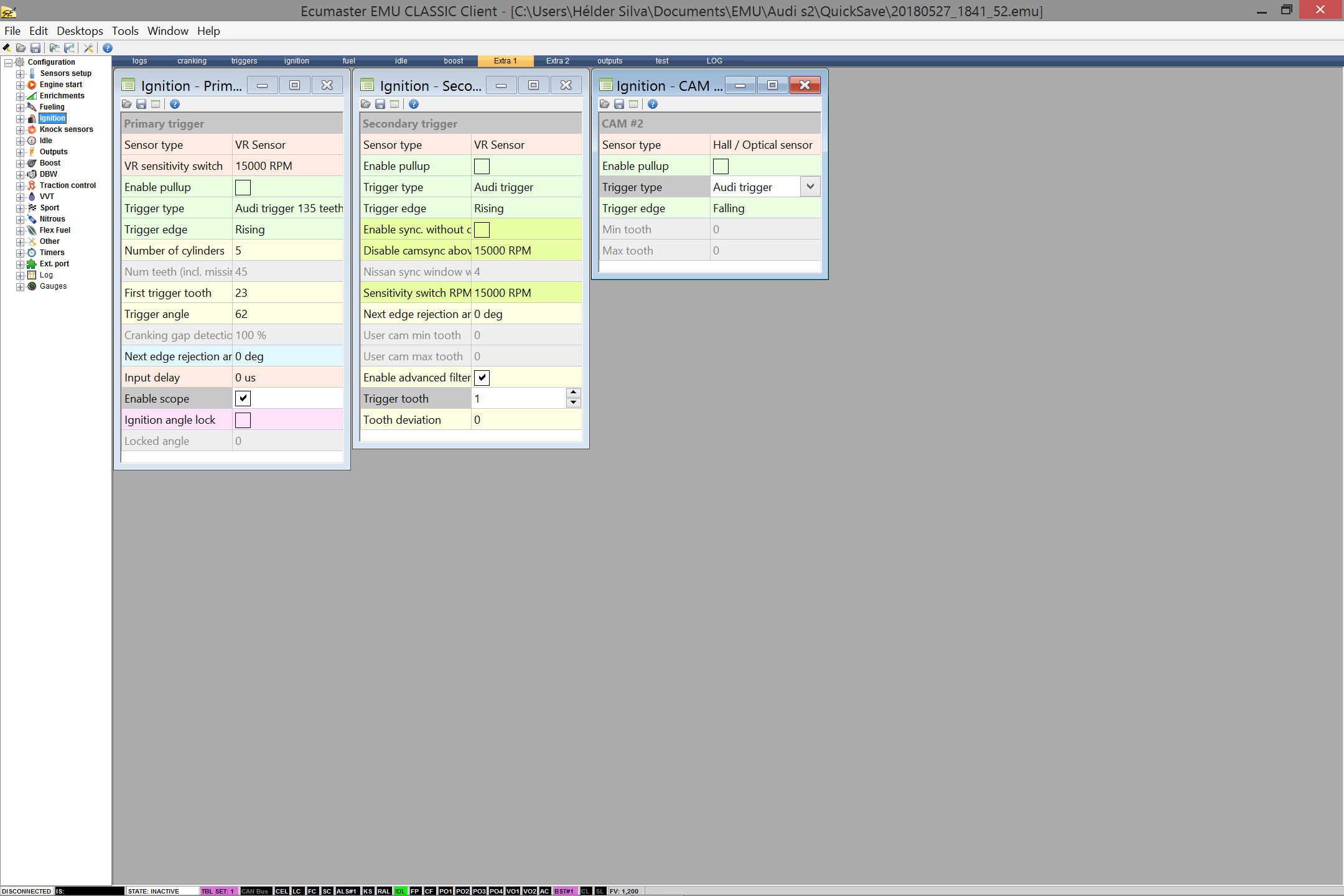This screenshot has height=896, width=1344.
Task: Disable the Enable scope checkbox
Action: tap(243, 398)
